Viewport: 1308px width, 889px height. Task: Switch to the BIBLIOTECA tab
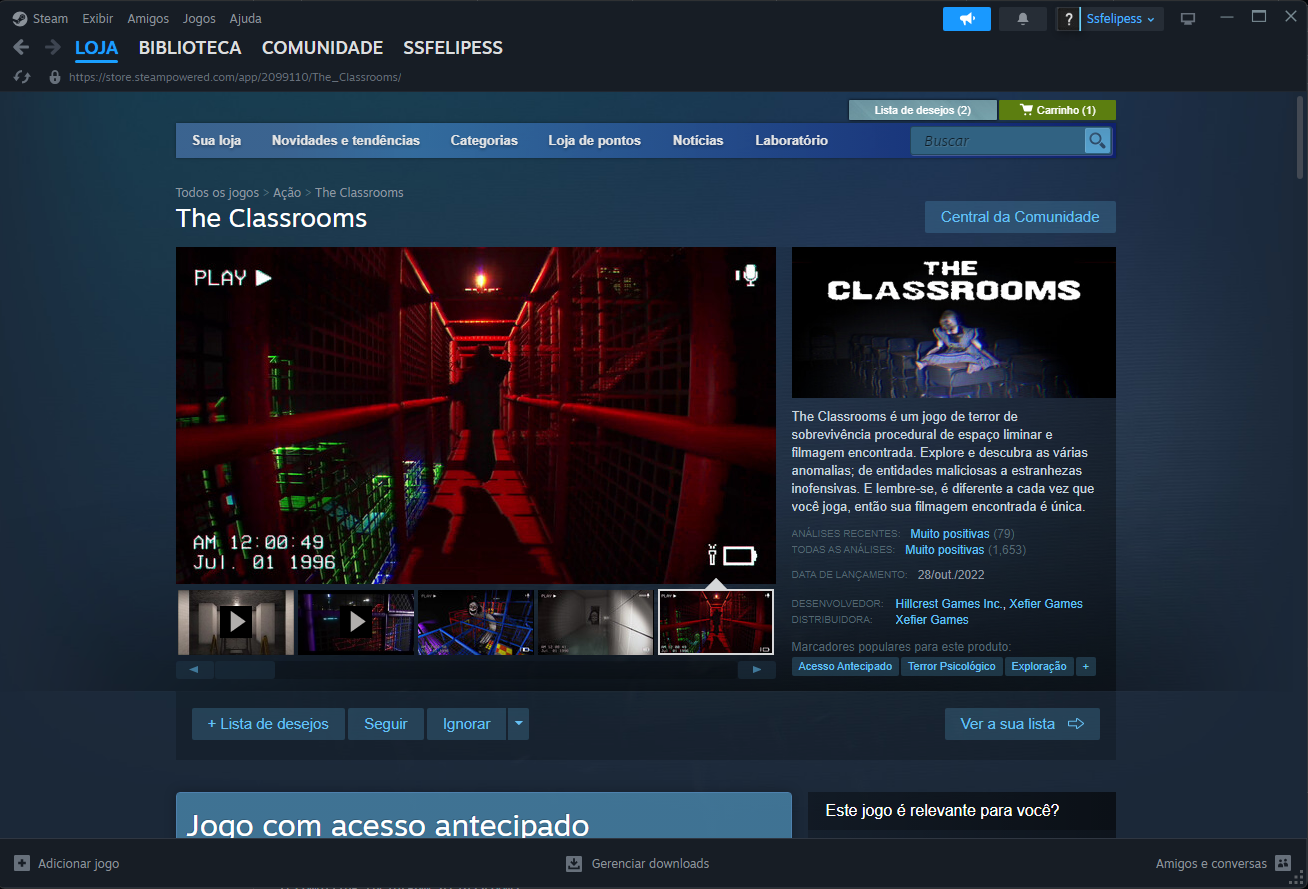click(x=190, y=48)
